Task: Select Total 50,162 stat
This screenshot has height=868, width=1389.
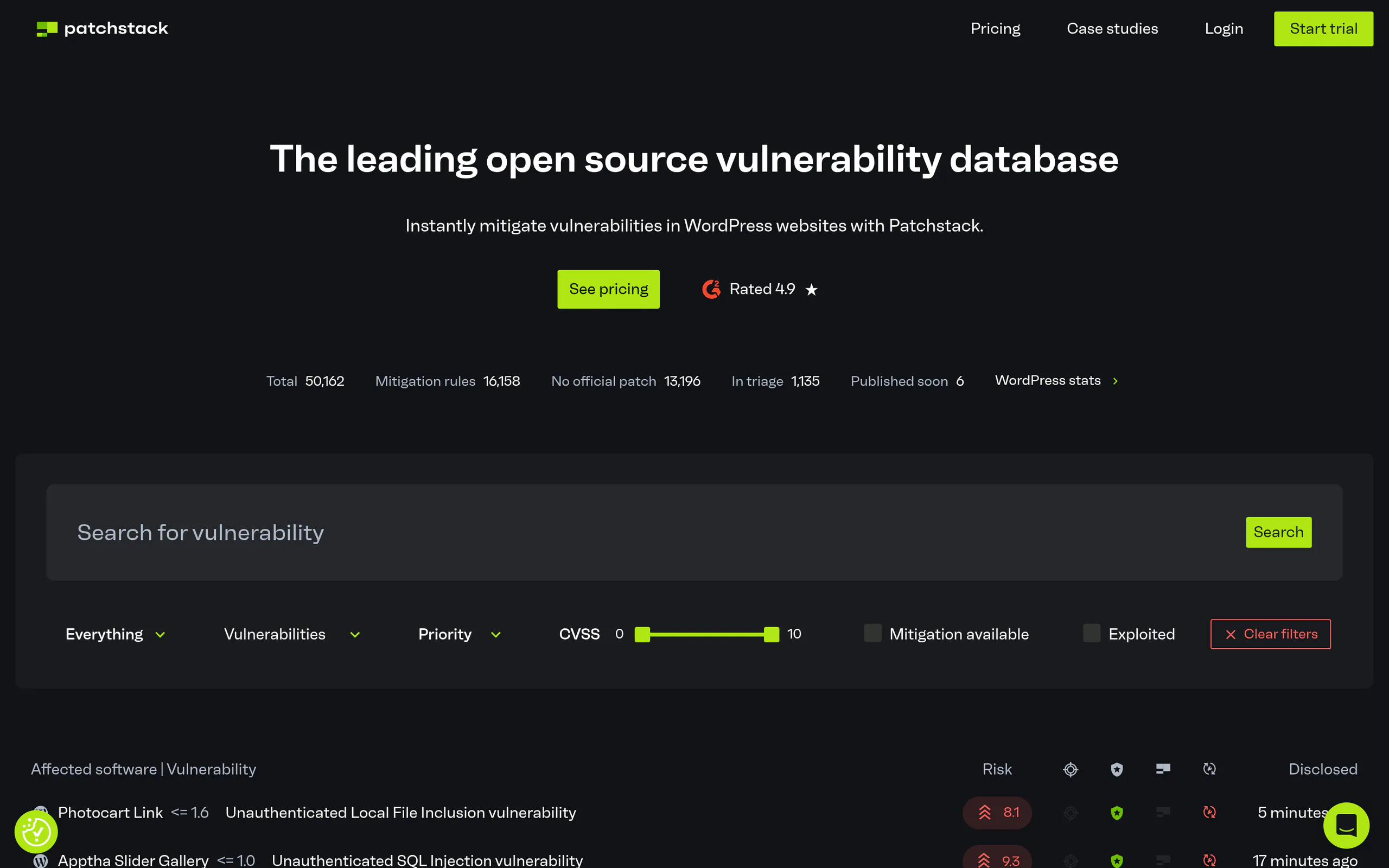Action: point(305,381)
